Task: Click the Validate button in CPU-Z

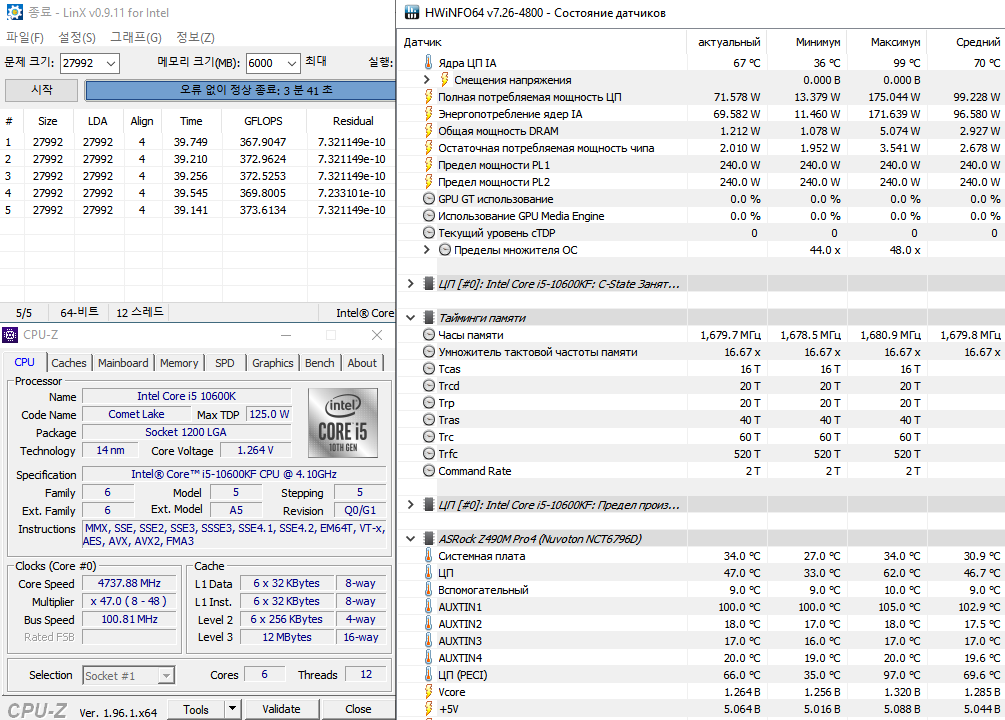Action: 281,708
